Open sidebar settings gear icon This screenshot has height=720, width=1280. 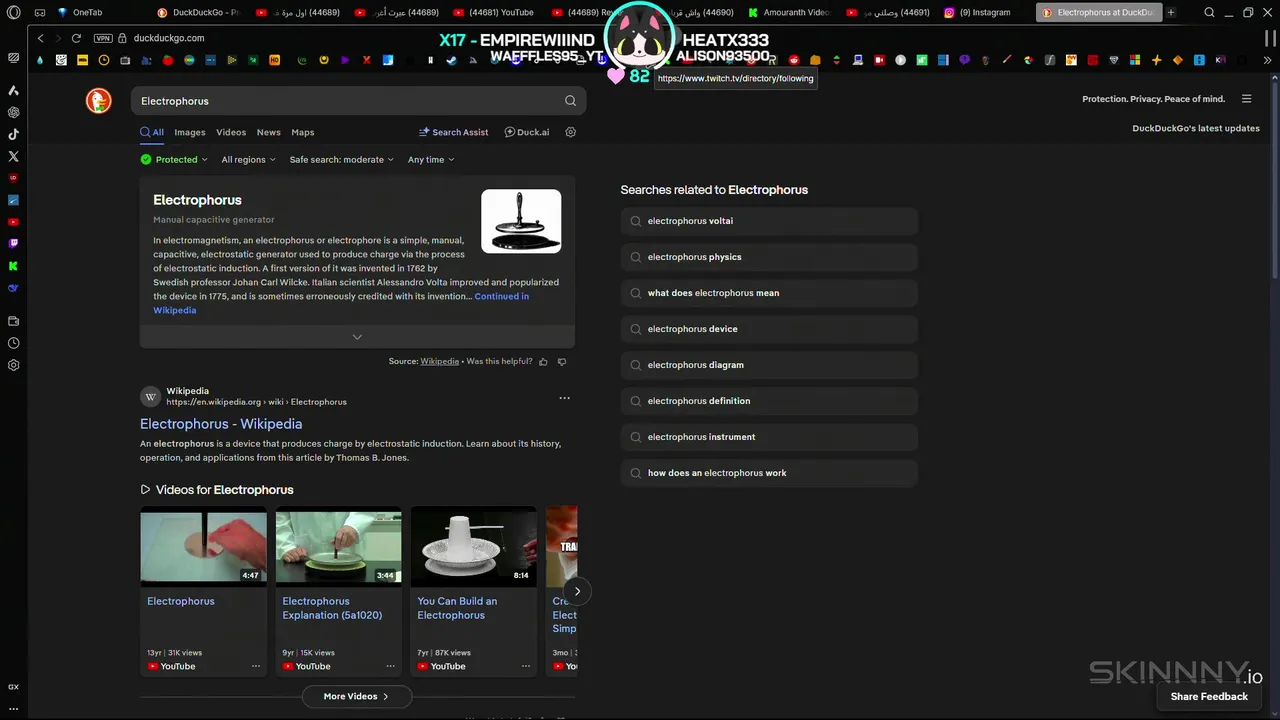(13, 365)
